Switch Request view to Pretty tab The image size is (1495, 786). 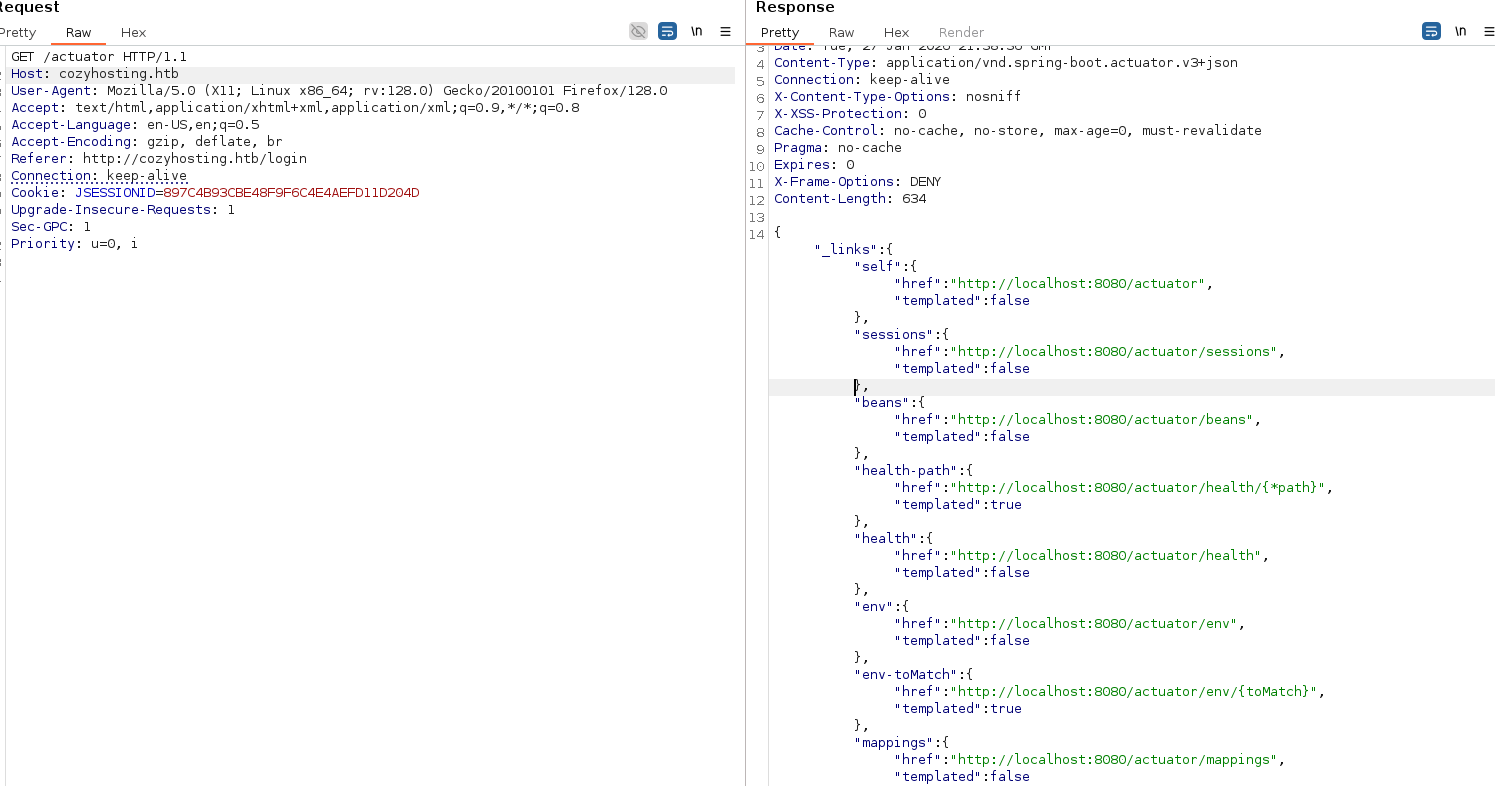click(18, 32)
